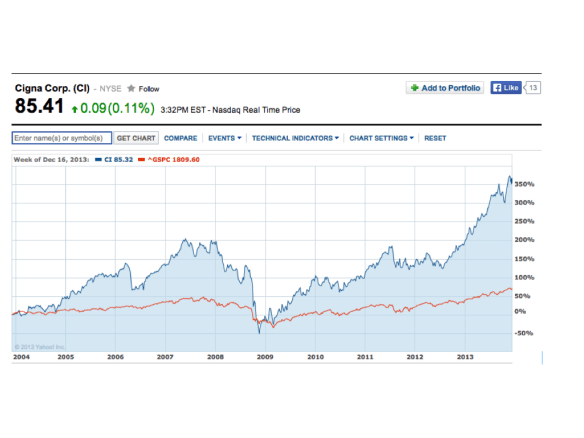
Task: Expand the TECHNICAL INDICATORS dropdown
Action: pos(295,138)
